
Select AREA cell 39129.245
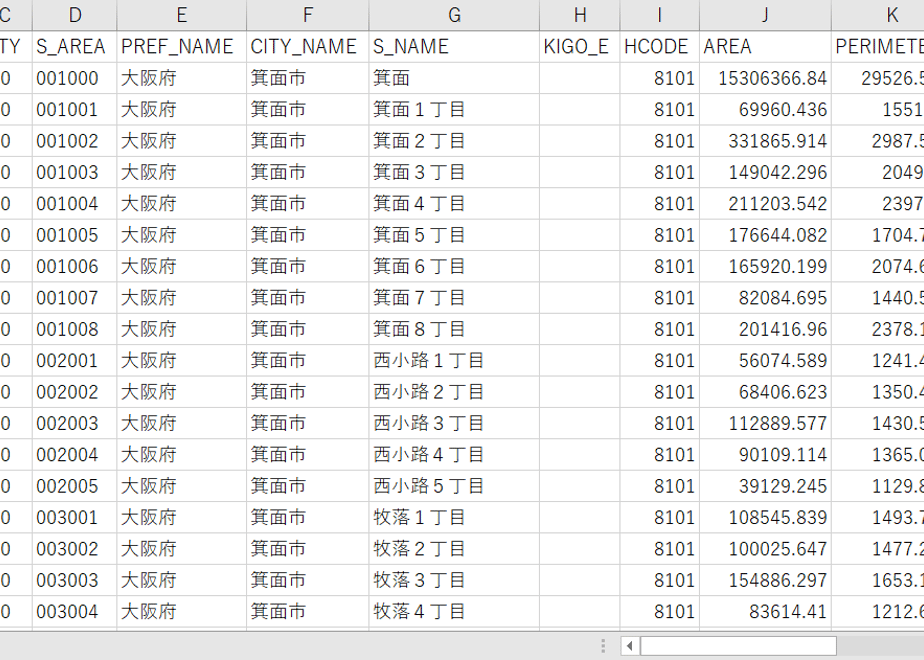click(765, 486)
